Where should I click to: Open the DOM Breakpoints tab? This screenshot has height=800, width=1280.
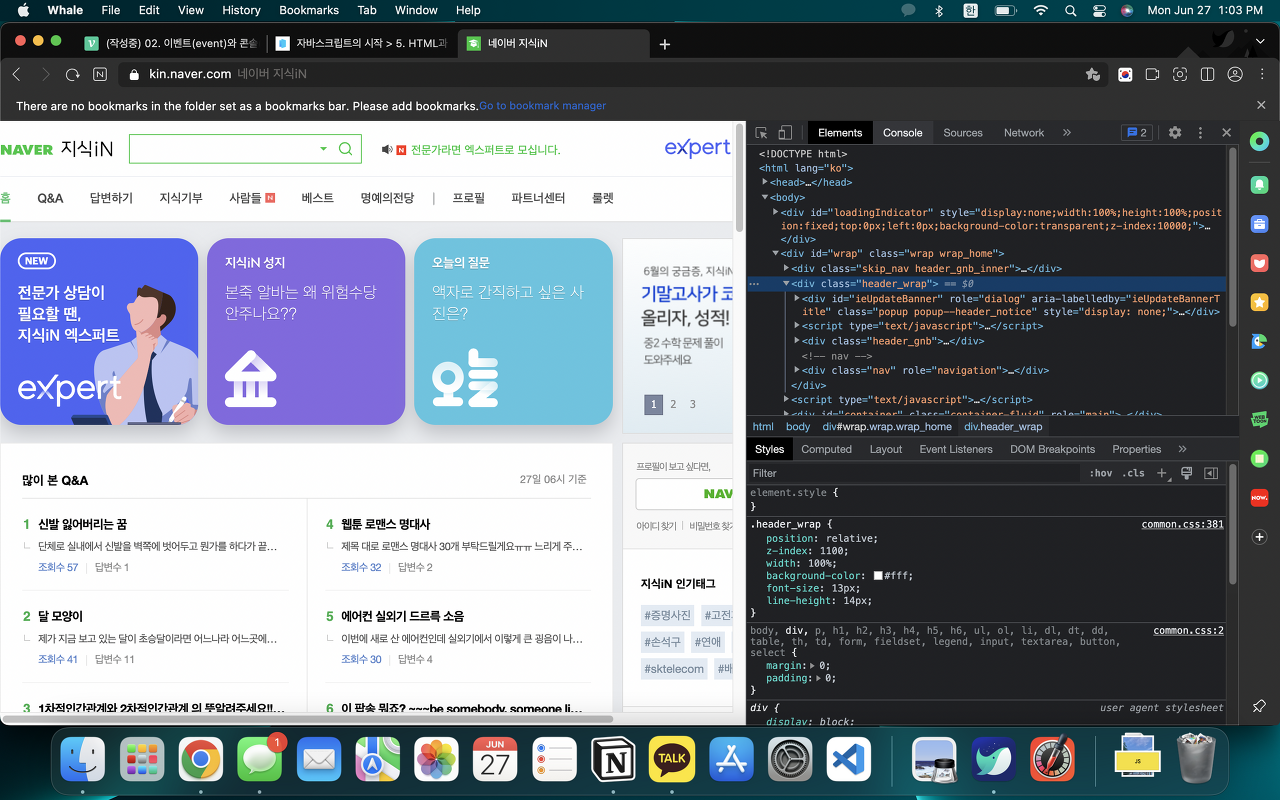pos(1052,449)
